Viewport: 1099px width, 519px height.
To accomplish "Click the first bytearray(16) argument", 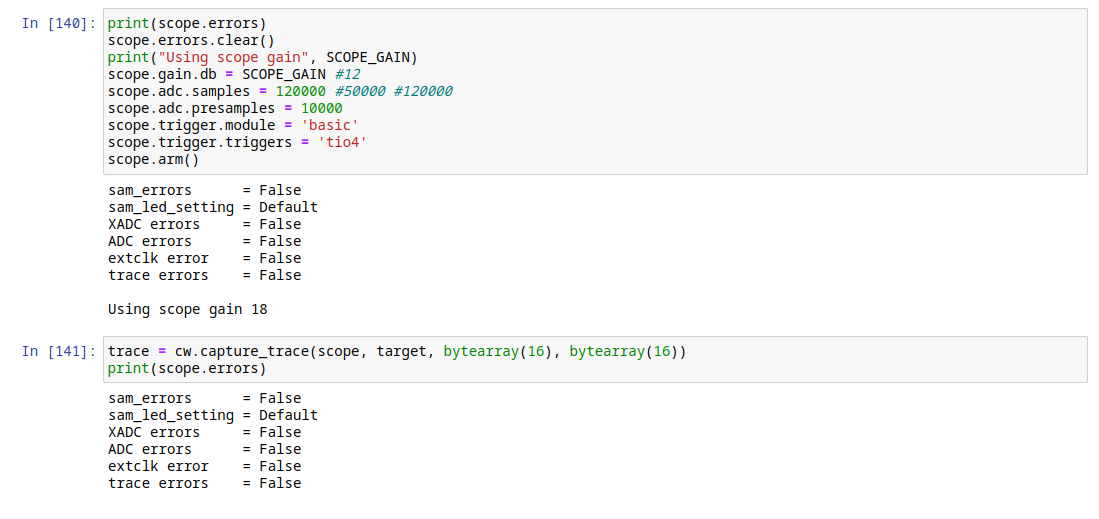I will (x=497, y=351).
